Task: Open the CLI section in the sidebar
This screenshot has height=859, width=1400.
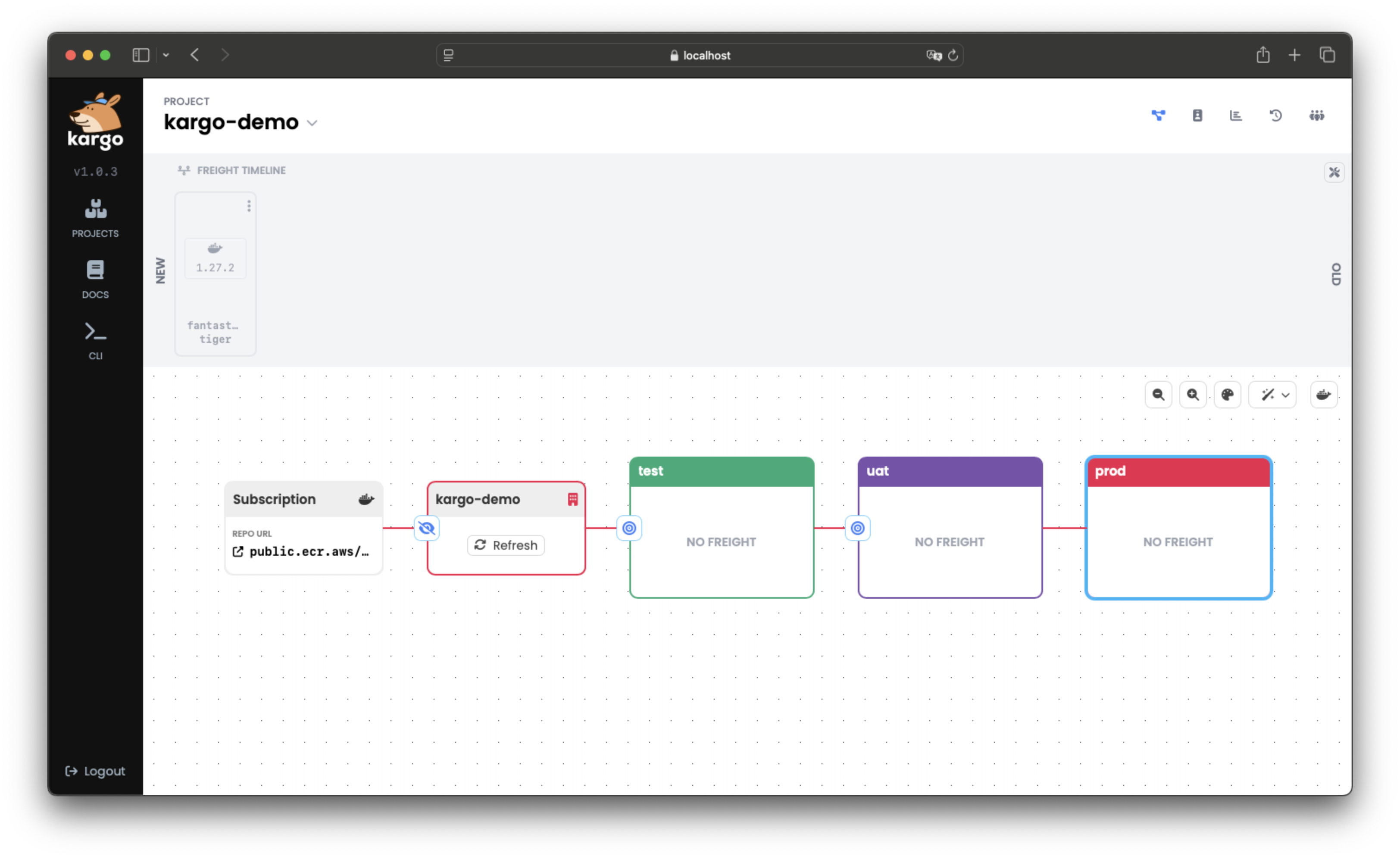Action: [x=95, y=340]
